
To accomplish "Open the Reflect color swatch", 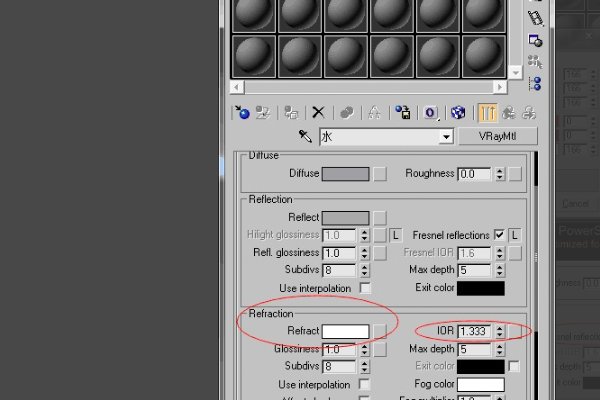I will pos(346,218).
